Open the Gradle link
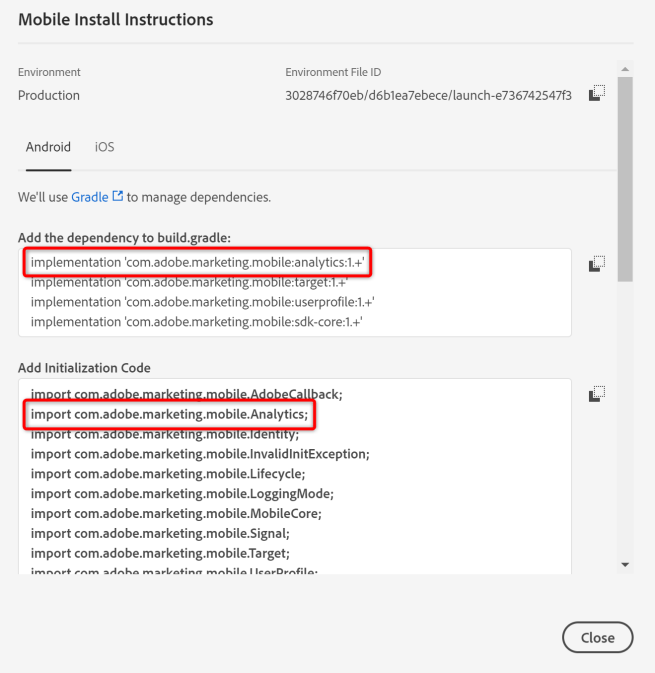Image resolution: width=655 pixels, height=673 pixels. (x=89, y=197)
